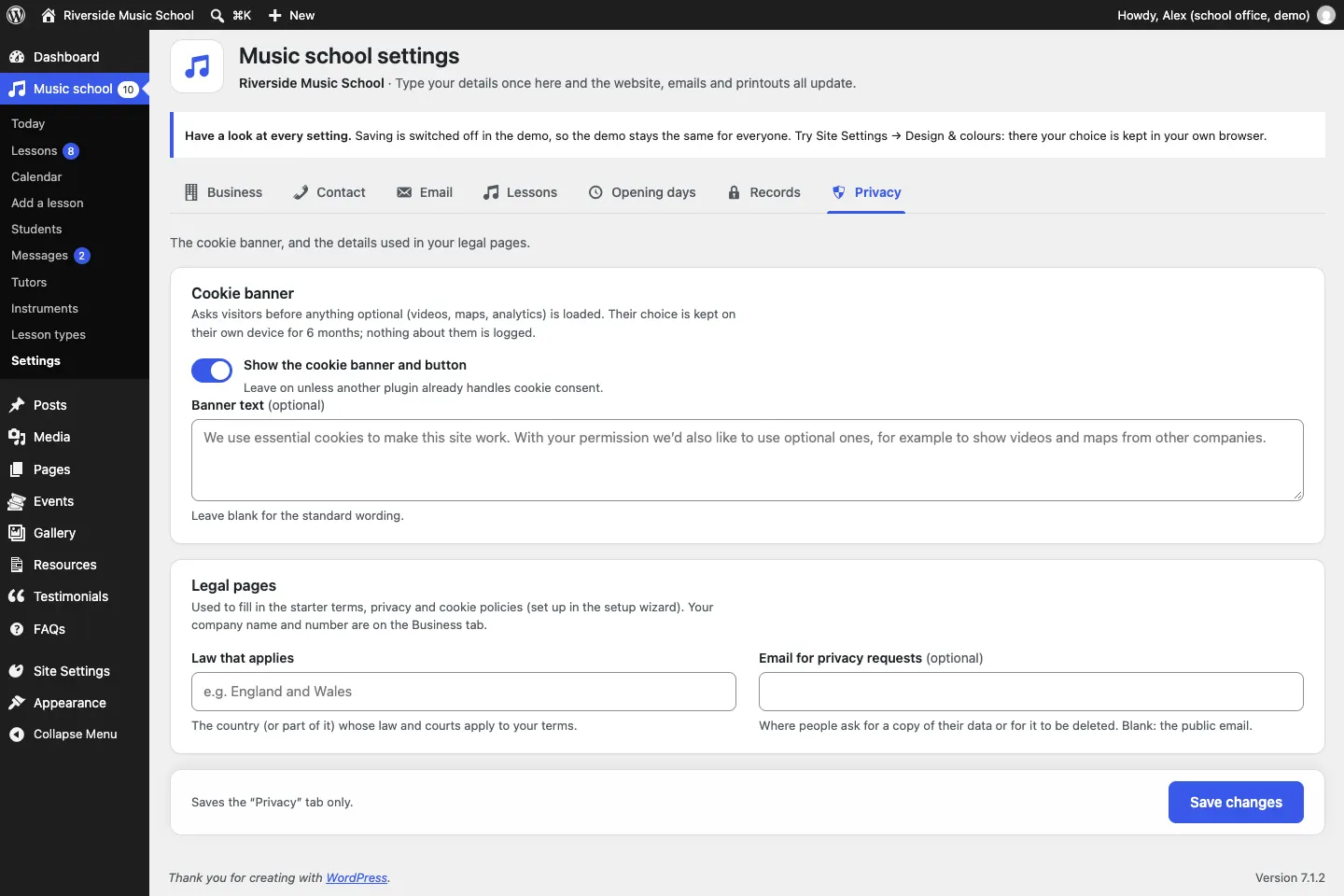Click the Howdy, Alex account menu
Screen dimensions: 1344x896
1225,15
